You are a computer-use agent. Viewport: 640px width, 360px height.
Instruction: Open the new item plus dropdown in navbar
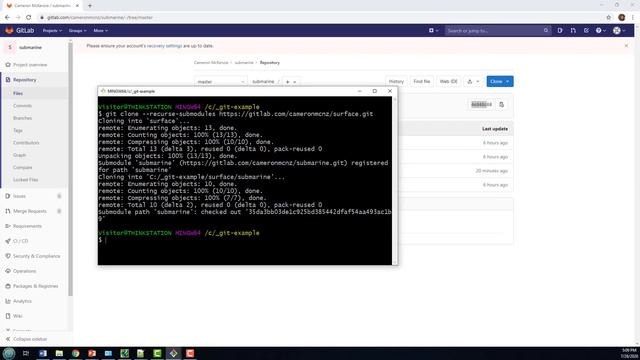[x=433, y=30]
